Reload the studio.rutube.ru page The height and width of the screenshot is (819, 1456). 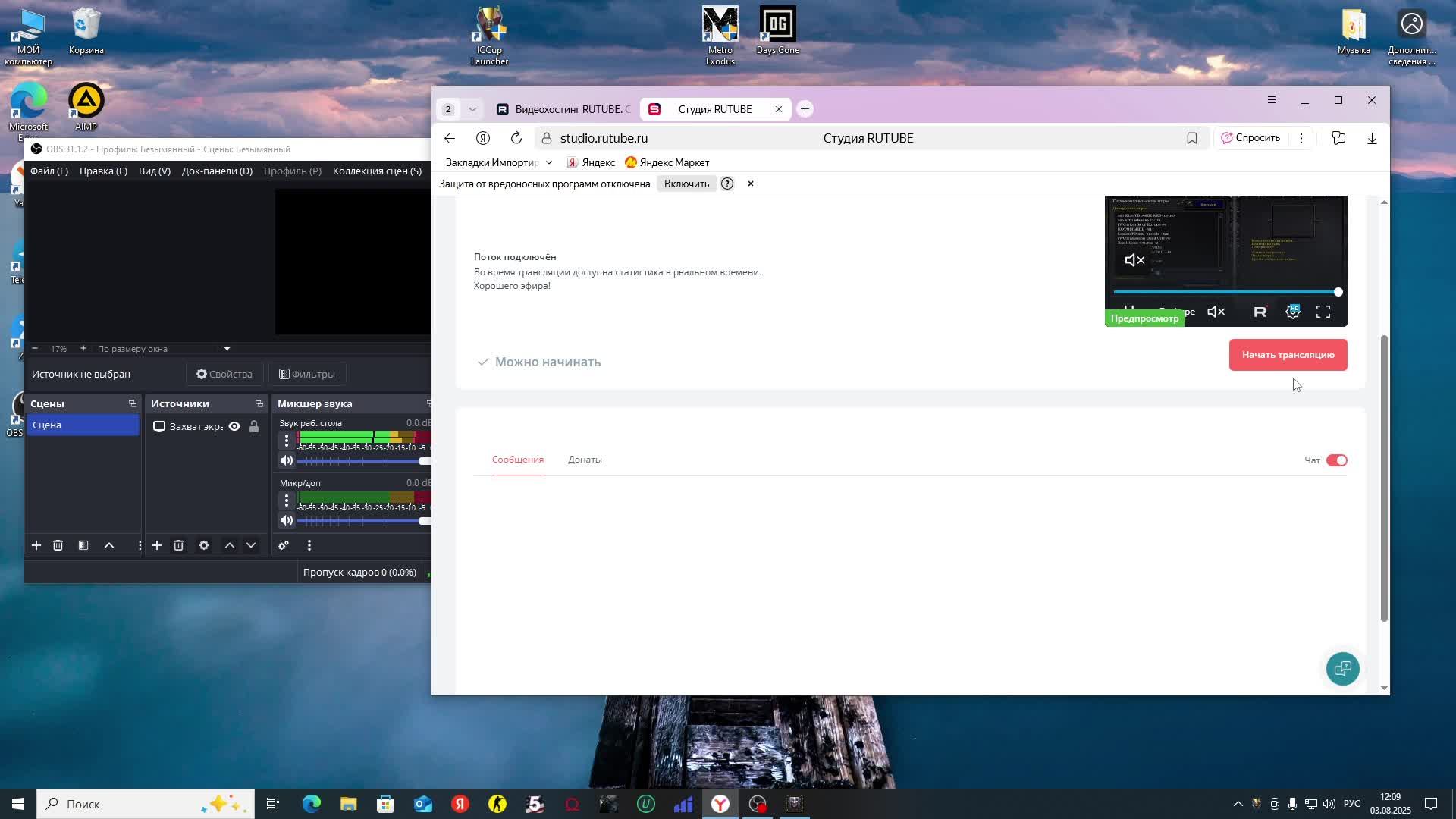coord(516,138)
